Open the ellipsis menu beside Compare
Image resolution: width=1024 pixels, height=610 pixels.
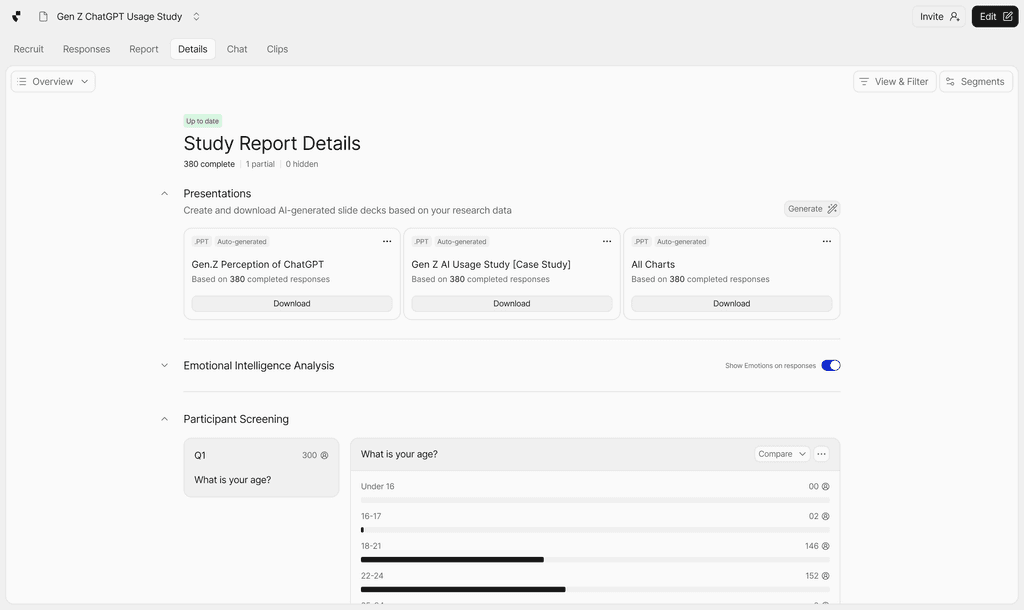pyautogui.click(x=822, y=454)
